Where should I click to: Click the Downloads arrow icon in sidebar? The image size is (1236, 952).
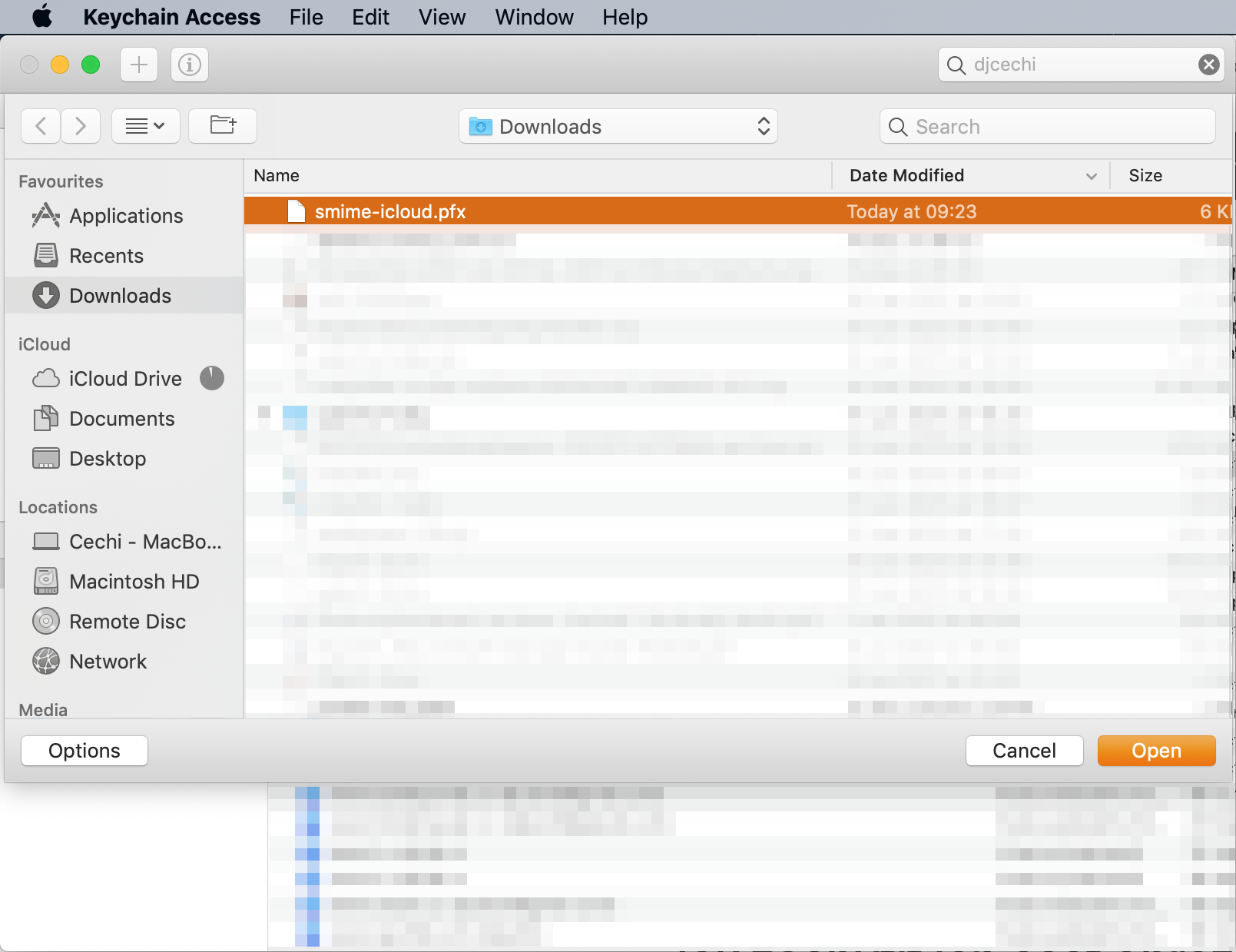point(46,296)
